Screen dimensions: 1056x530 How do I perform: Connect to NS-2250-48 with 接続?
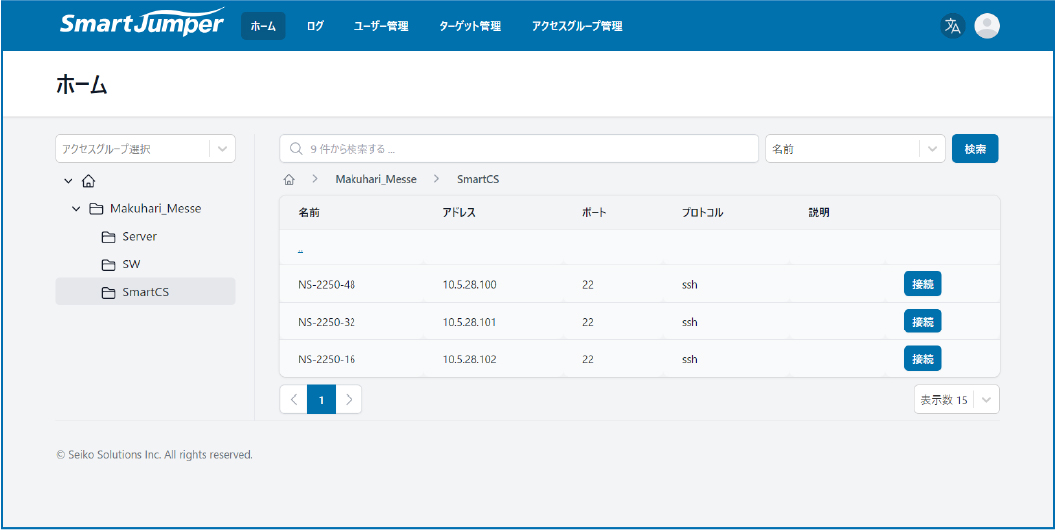click(923, 284)
